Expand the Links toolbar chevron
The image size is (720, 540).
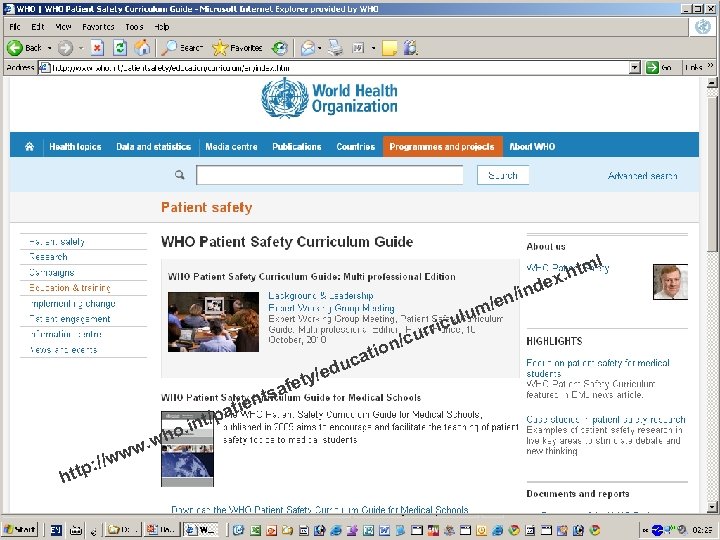point(710,66)
